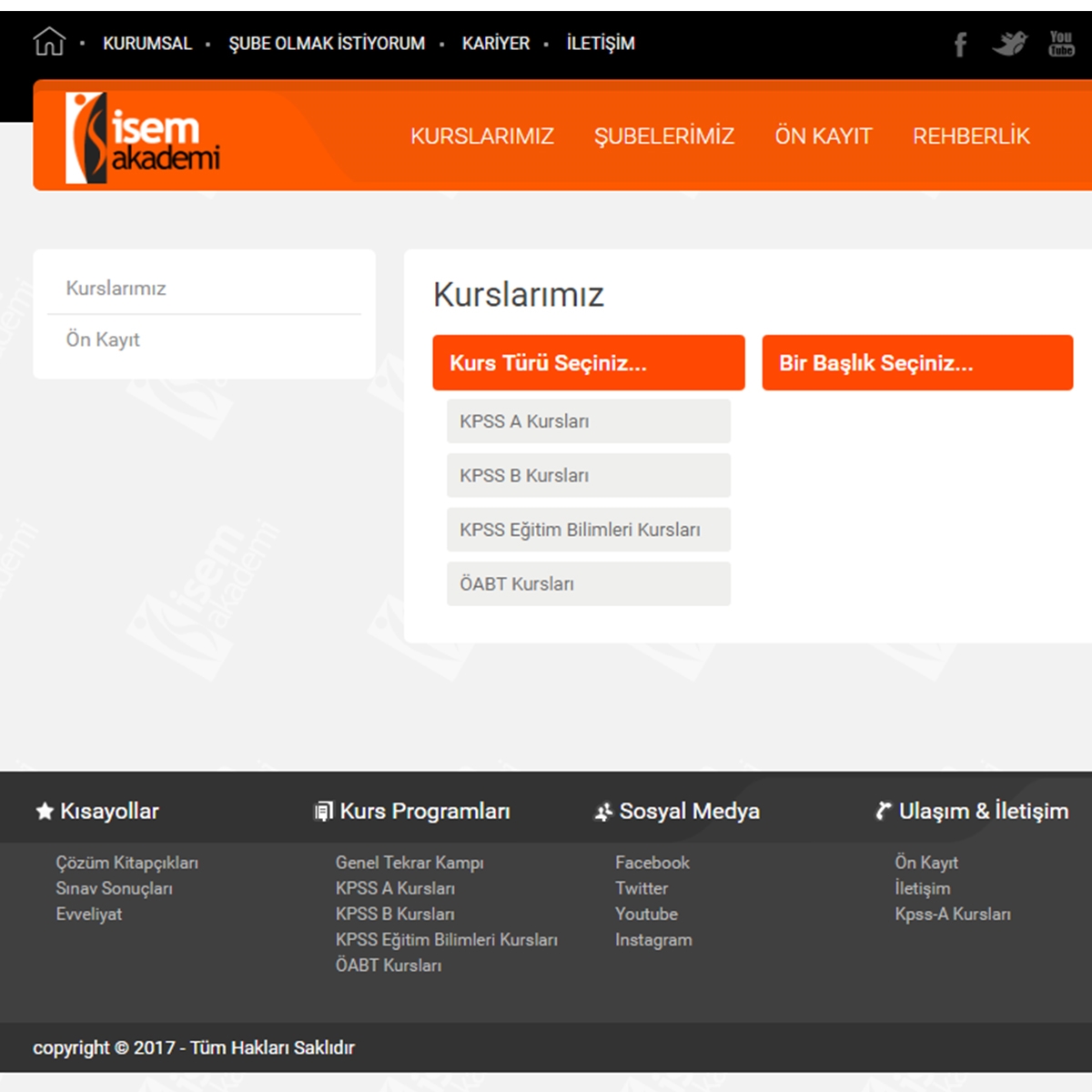
Task: Click the home icon in top bar
Action: pos(49,42)
